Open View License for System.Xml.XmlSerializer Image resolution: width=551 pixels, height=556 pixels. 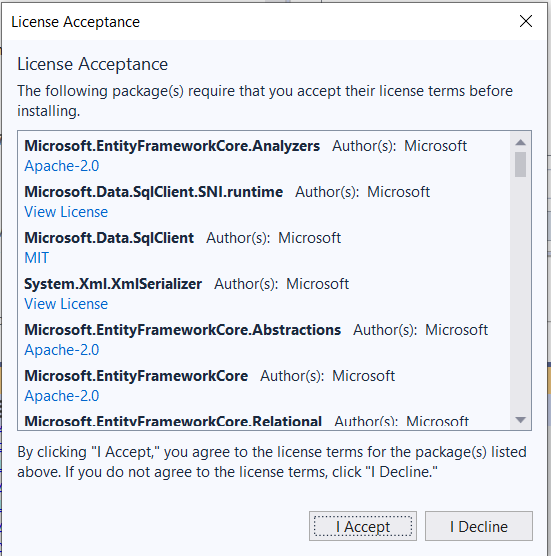(66, 304)
